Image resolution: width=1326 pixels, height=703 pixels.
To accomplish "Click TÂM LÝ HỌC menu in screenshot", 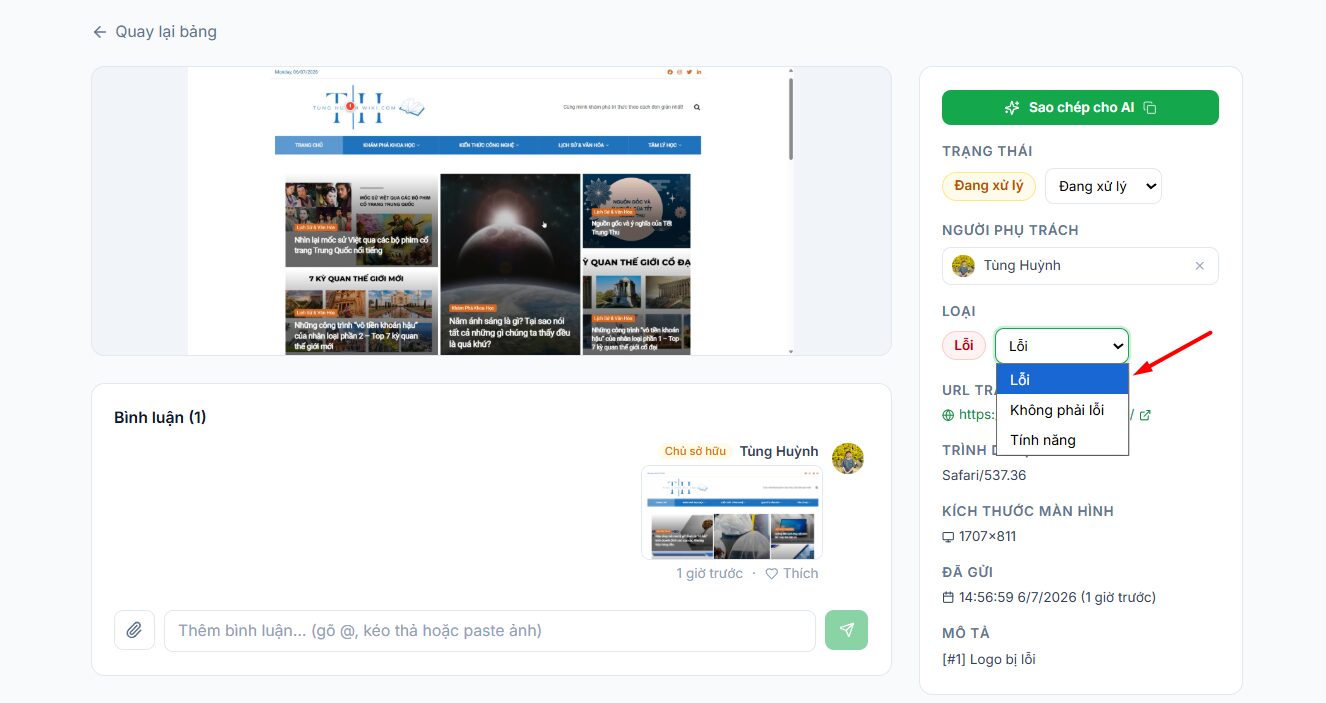I will [664, 145].
